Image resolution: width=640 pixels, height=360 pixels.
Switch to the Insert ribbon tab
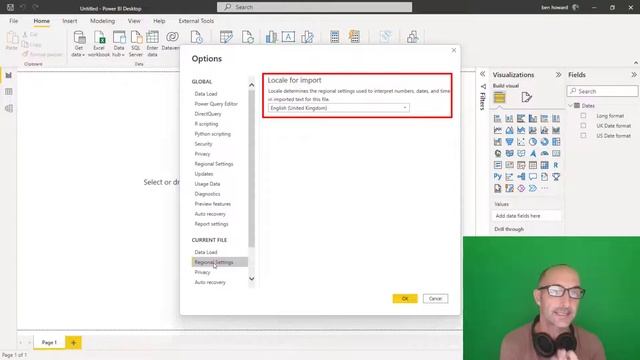coord(69,21)
